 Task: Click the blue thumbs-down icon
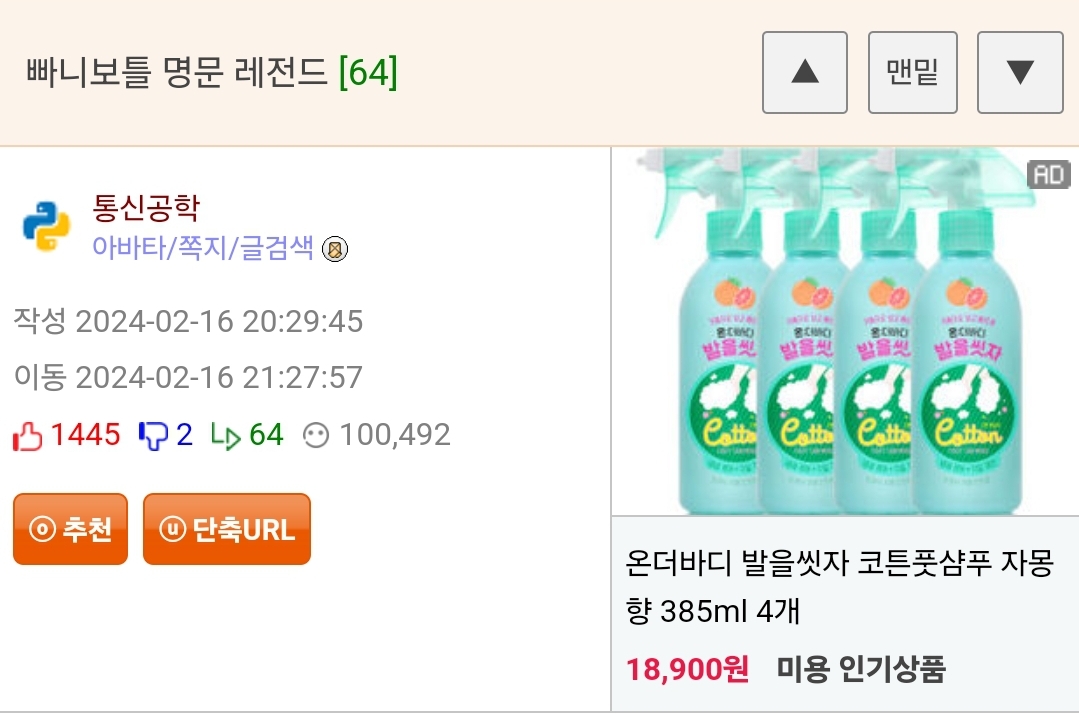[x=153, y=435]
